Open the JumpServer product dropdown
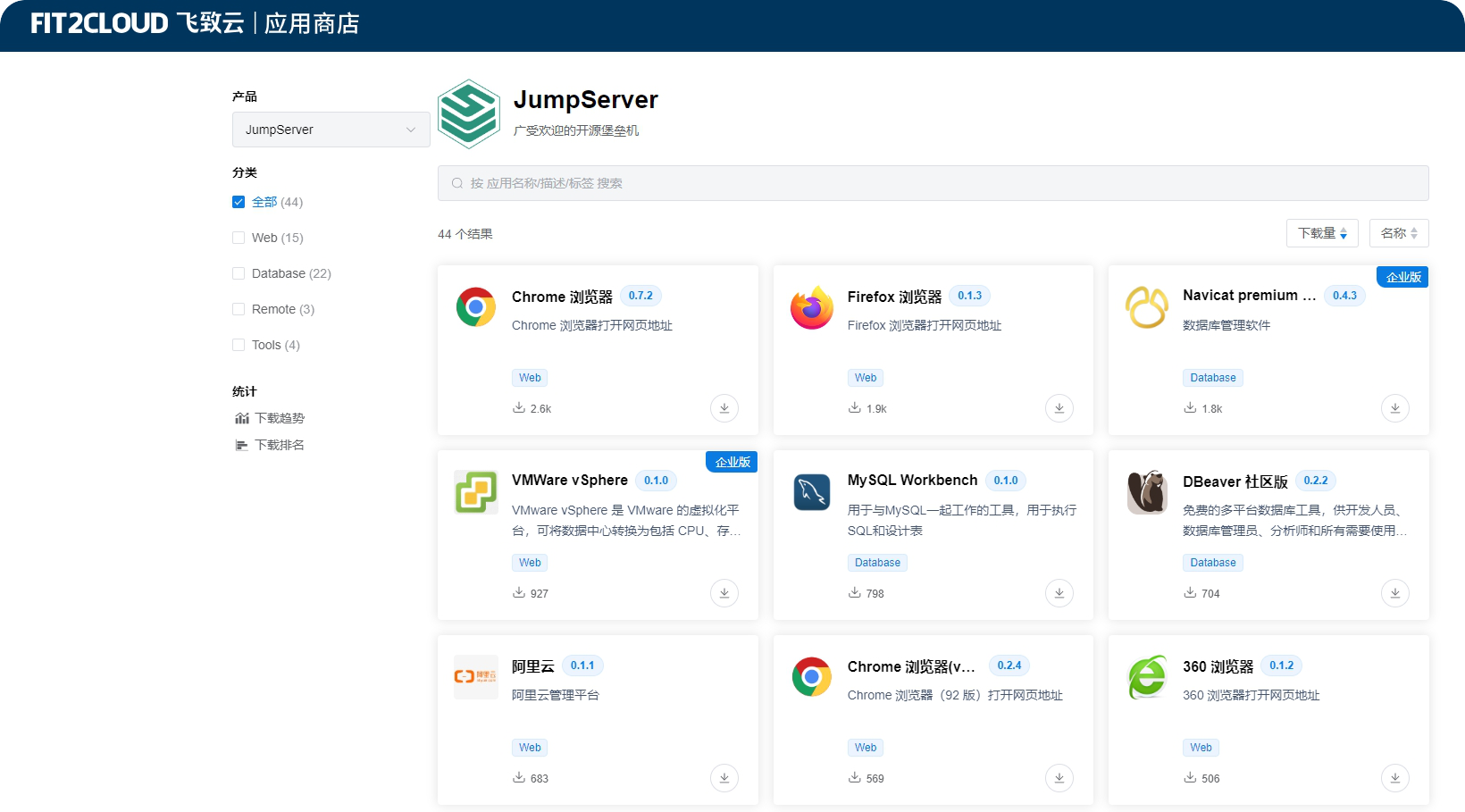Viewport: 1465px width, 812px height. coord(331,130)
